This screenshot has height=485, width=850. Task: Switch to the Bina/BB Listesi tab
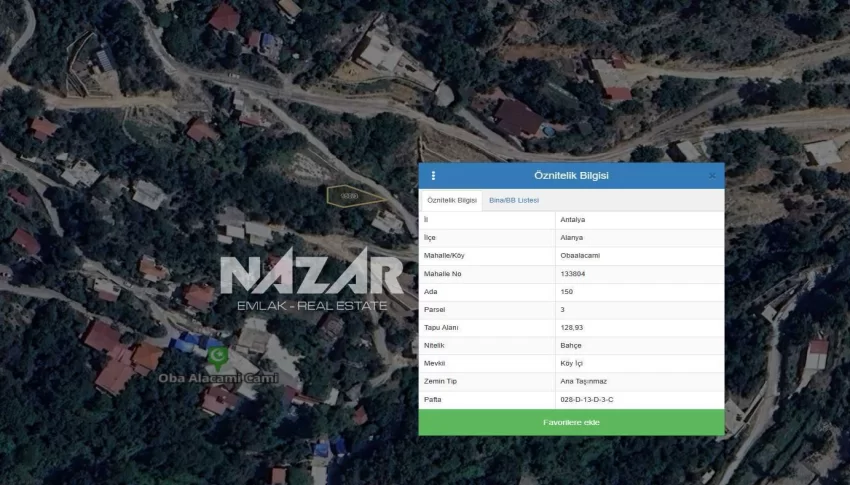(x=514, y=200)
